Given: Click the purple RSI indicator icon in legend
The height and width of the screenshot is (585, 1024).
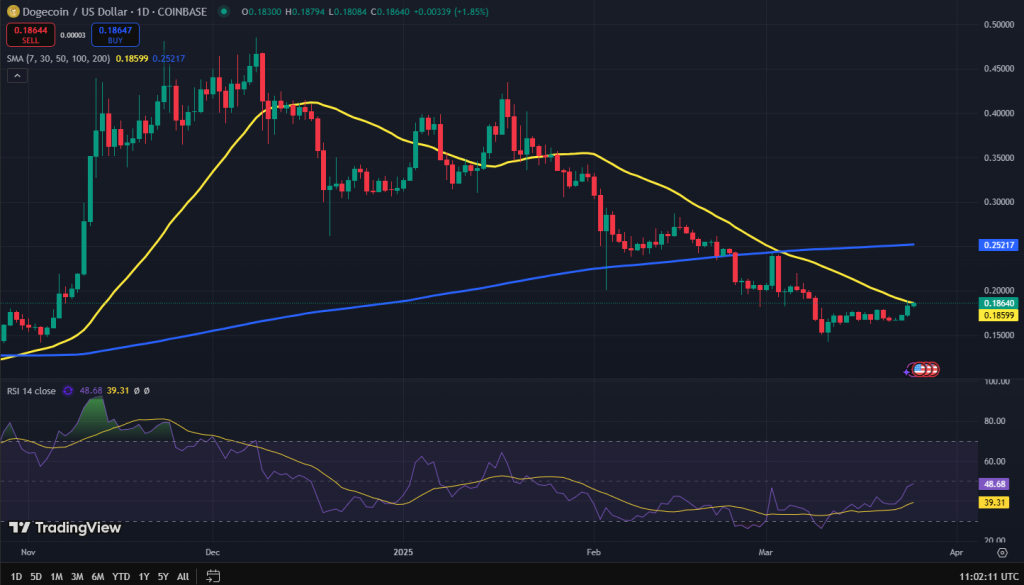Looking at the screenshot, I should pyautogui.click(x=68, y=391).
